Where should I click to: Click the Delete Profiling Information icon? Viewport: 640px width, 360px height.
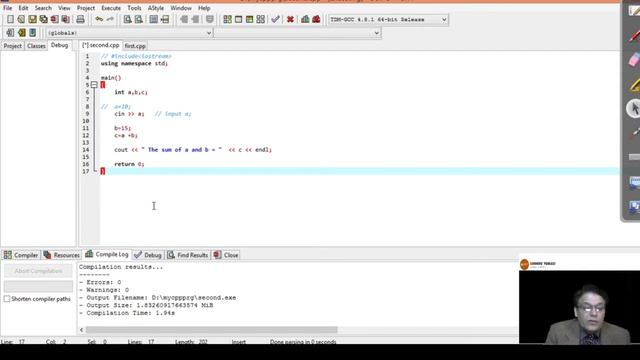point(316,19)
